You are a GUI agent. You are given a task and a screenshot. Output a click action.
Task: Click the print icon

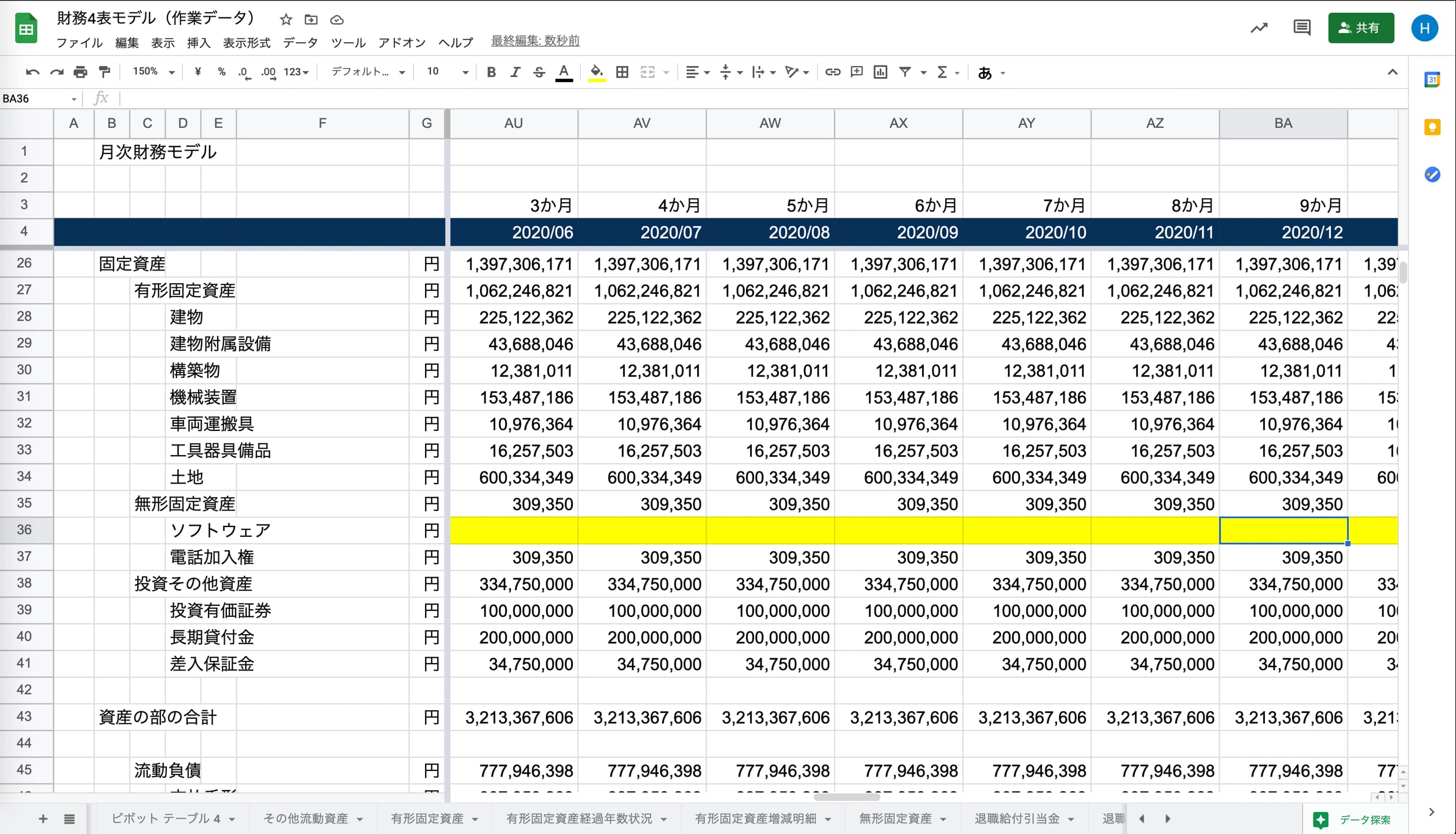pyautogui.click(x=81, y=72)
